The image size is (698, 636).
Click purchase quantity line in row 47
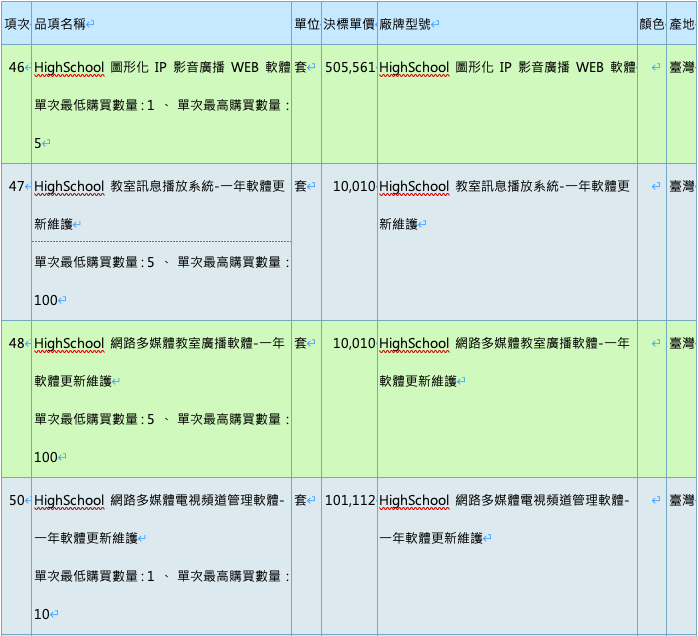162,263
